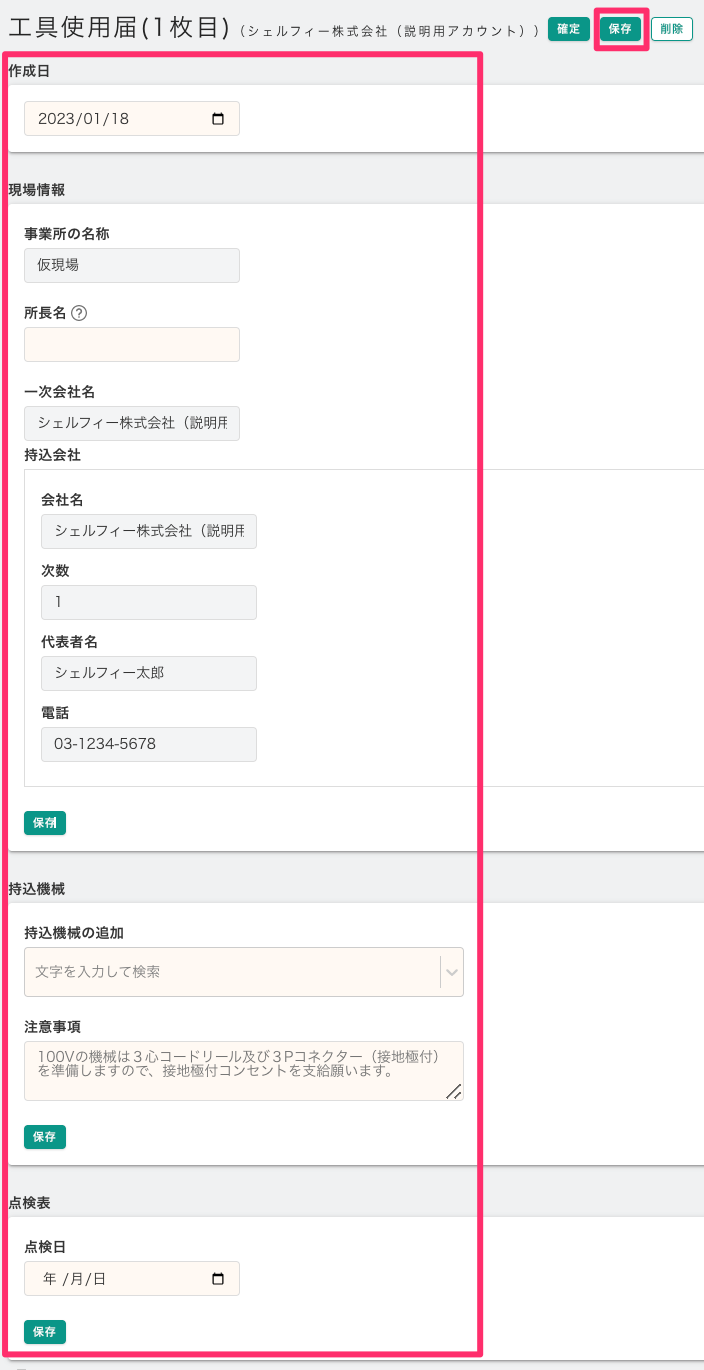Click the 持込機械の追加 search box
704x1370 pixels.
coord(230,972)
